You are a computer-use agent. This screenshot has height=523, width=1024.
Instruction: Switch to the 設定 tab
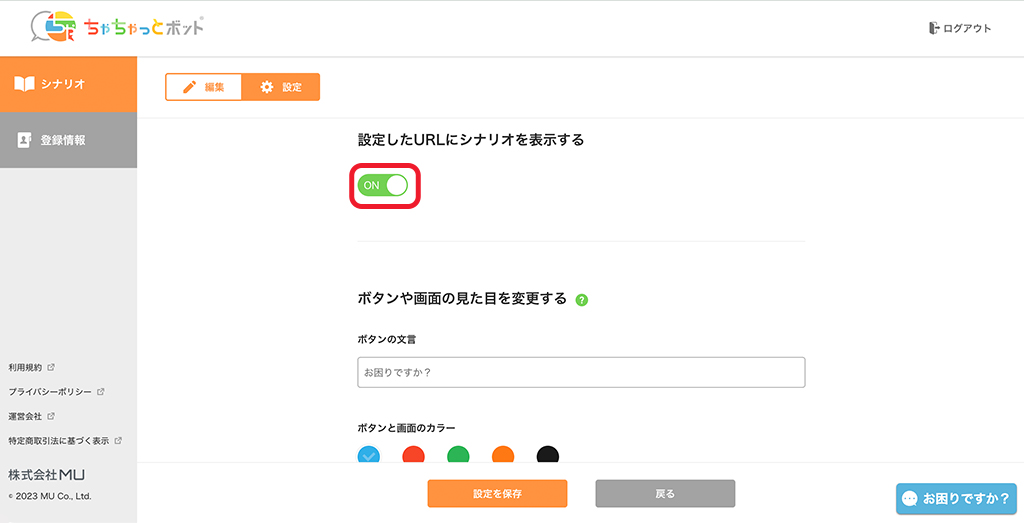(281, 87)
